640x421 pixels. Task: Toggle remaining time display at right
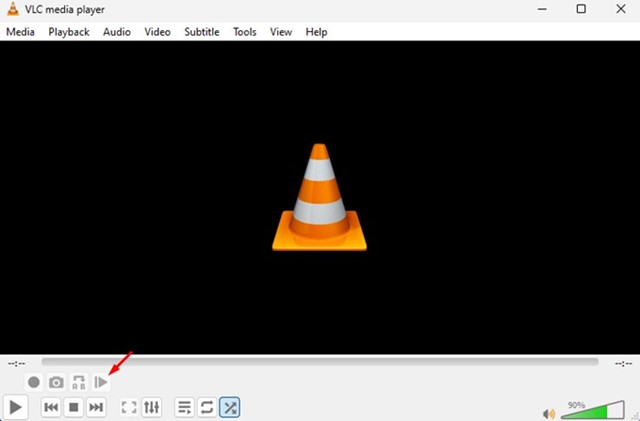click(623, 363)
